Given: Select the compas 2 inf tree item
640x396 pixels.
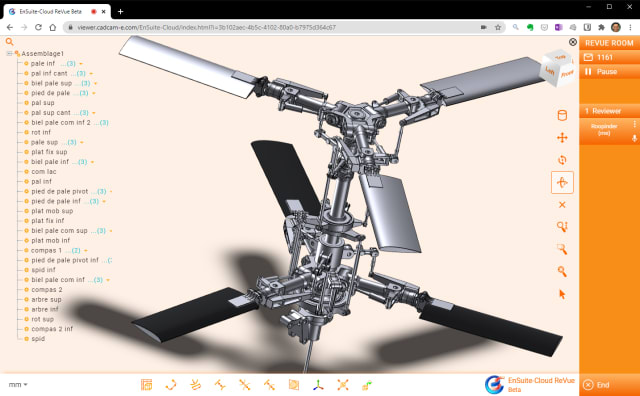Looking at the screenshot, I should click(52, 329).
